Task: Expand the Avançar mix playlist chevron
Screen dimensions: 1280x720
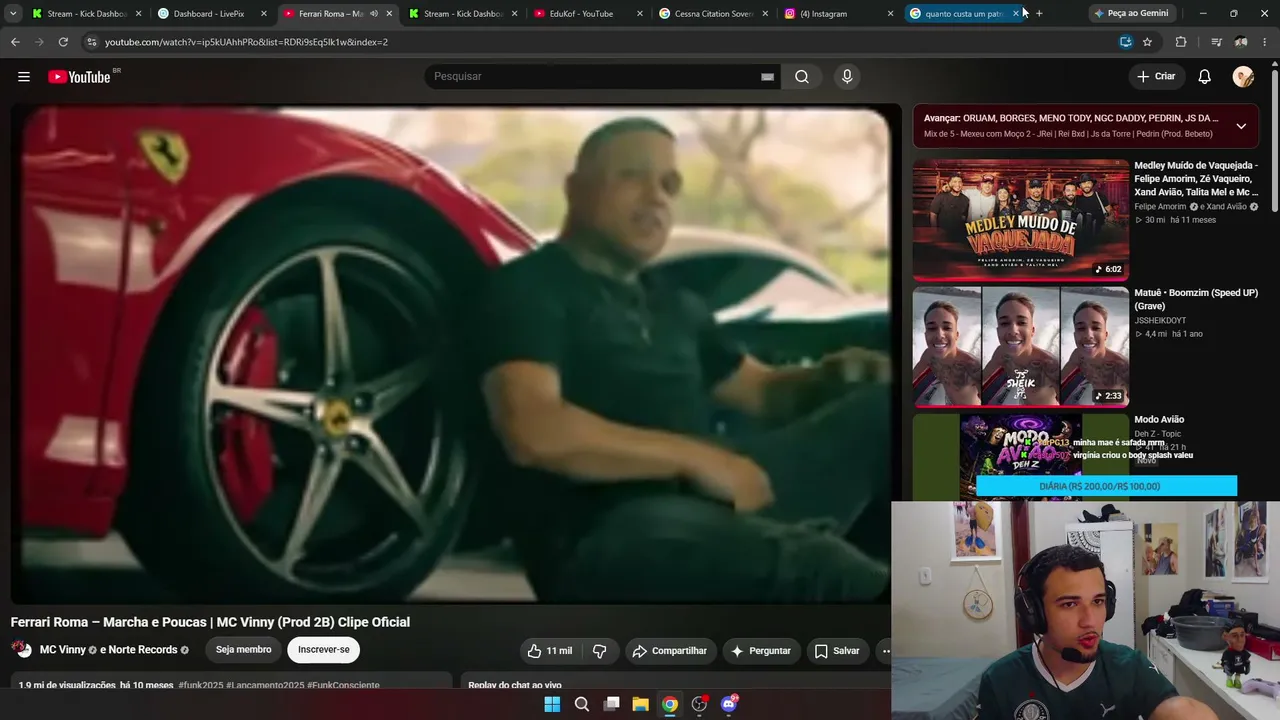Action: tap(1241, 126)
